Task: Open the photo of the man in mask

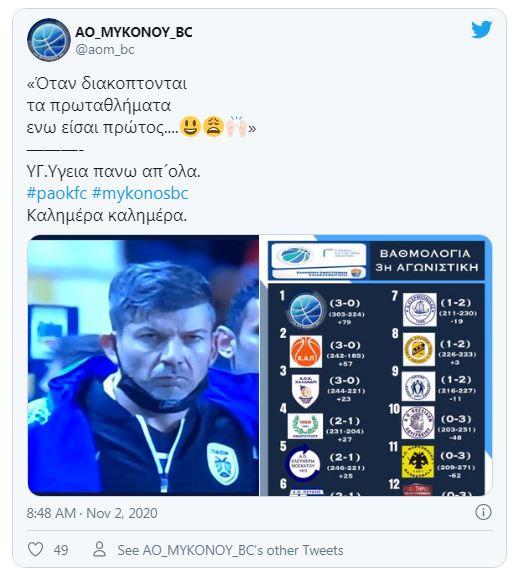Action: [143, 365]
